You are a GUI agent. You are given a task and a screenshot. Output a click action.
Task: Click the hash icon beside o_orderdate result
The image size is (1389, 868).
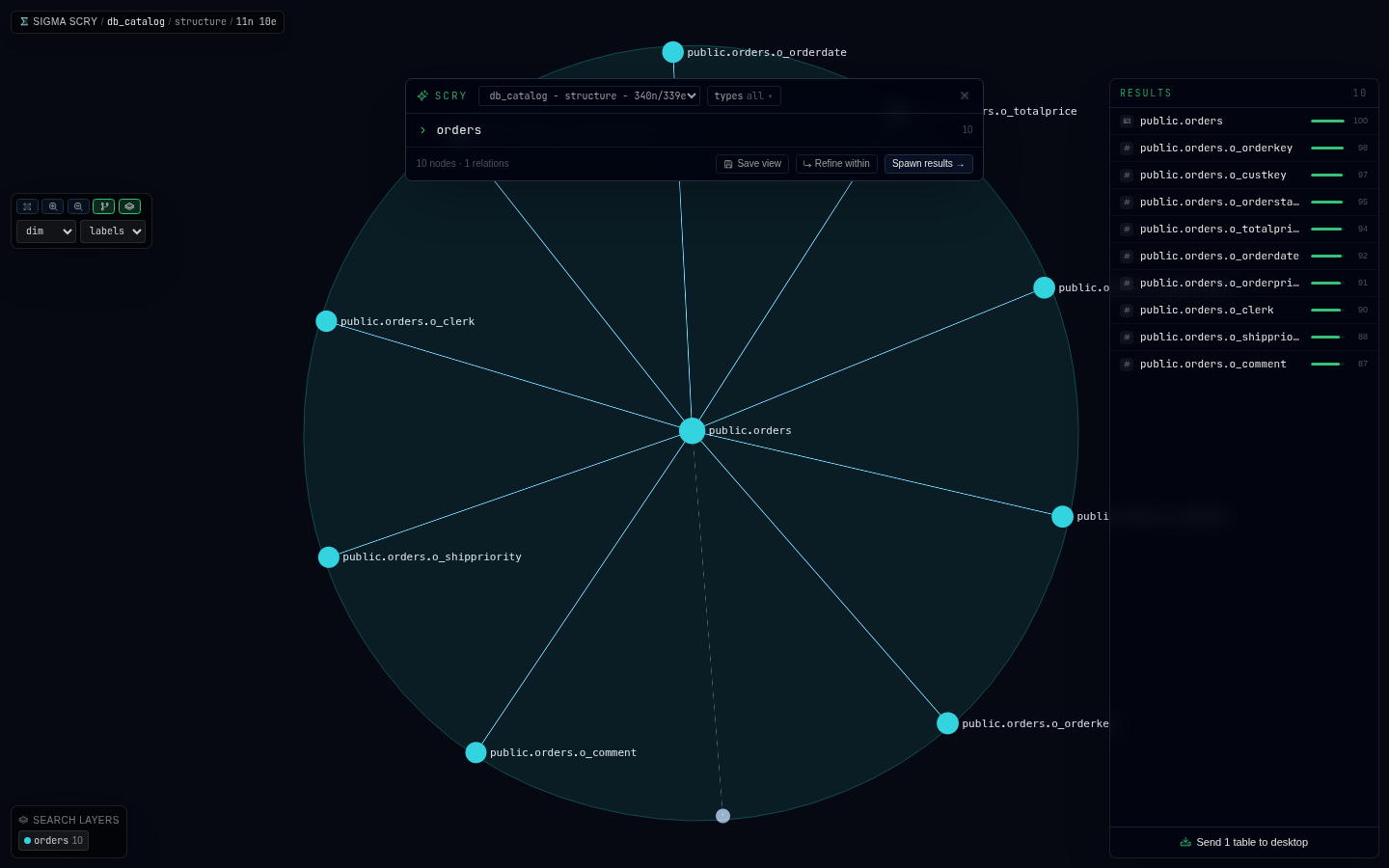click(1127, 256)
